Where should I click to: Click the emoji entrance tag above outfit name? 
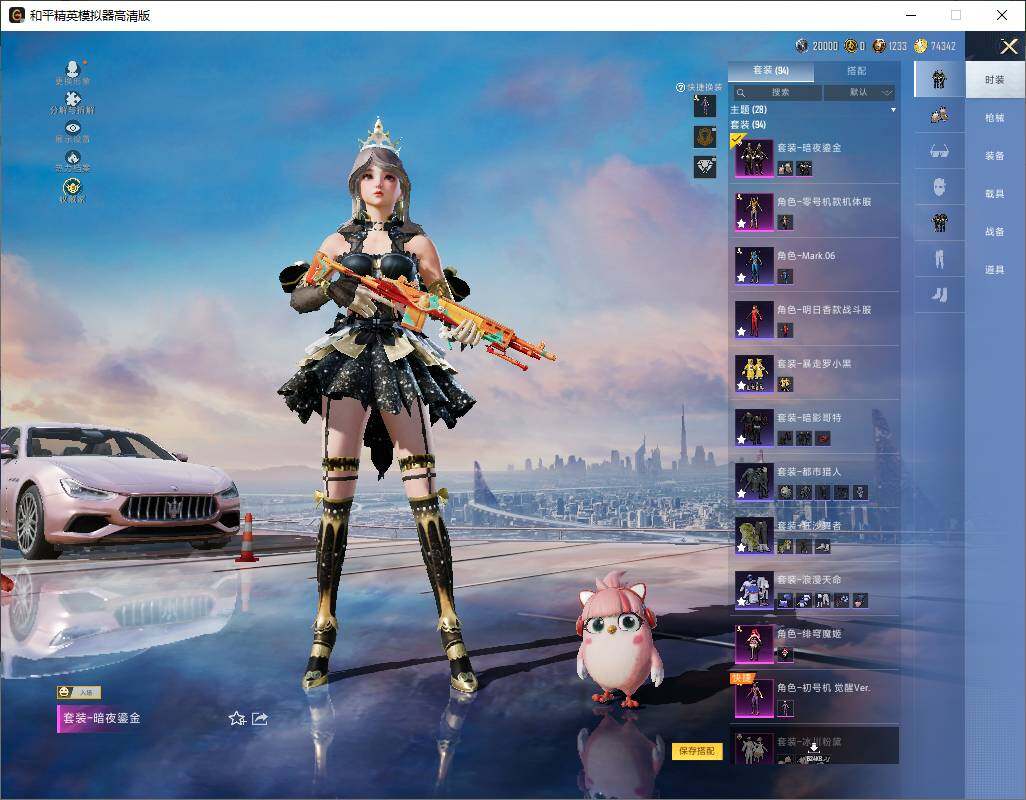(x=79, y=691)
